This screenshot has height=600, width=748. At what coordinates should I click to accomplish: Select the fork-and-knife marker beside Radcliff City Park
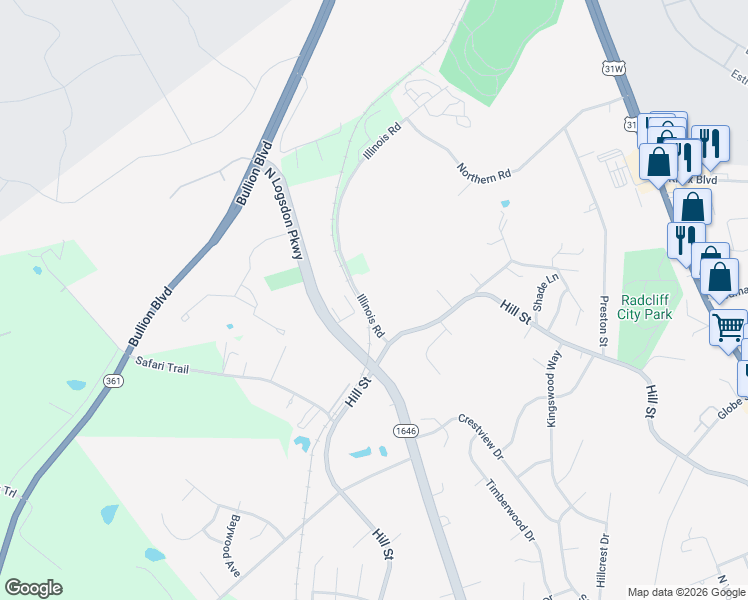click(x=685, y=241)
